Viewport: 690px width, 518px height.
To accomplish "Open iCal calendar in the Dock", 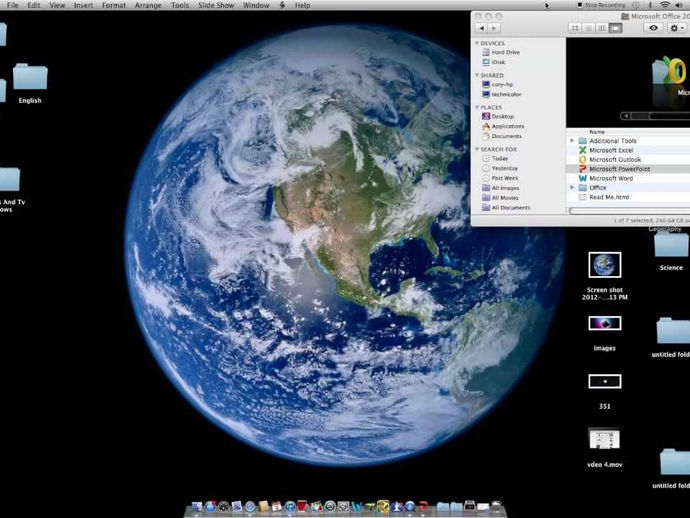I will pyautogui.click(x=276, y=507).
